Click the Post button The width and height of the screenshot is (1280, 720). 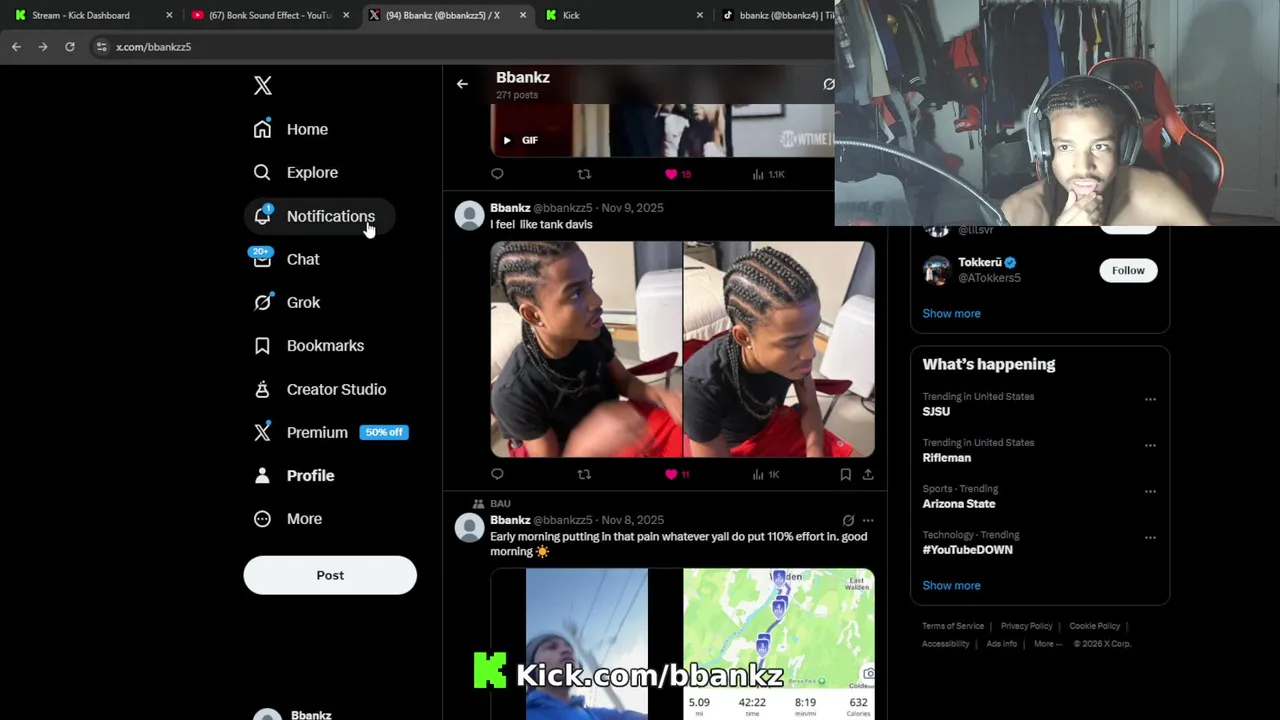(x=330, y=575)
